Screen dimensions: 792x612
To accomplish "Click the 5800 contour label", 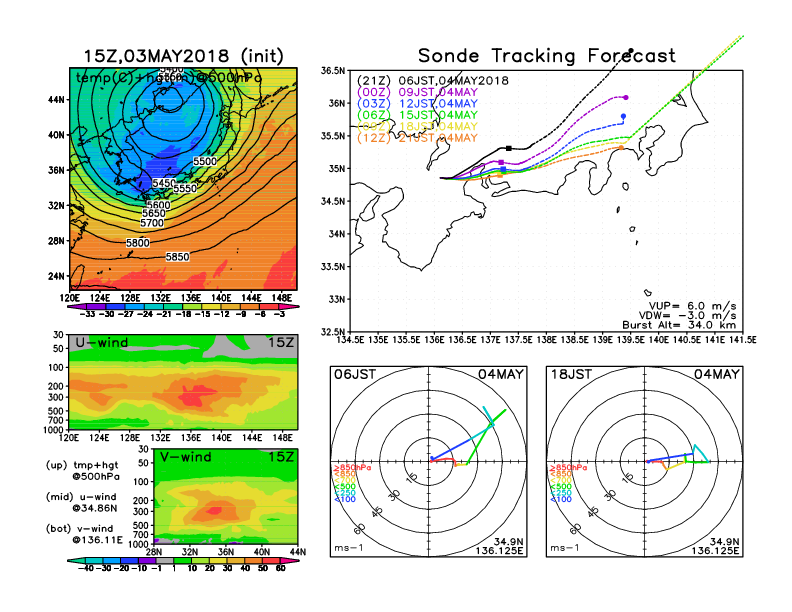I will (x=138, y=243).
